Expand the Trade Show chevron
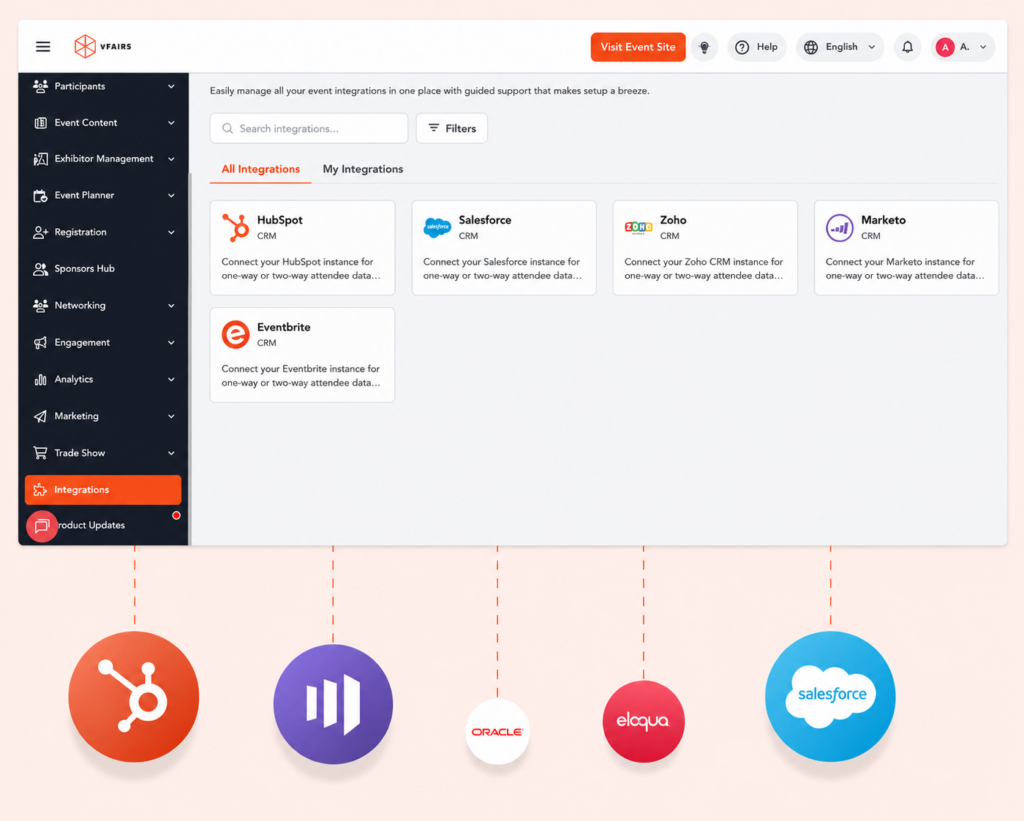The width and height of the screenshot is (1024, 821). pyautogui.click(x=171, y=453)
